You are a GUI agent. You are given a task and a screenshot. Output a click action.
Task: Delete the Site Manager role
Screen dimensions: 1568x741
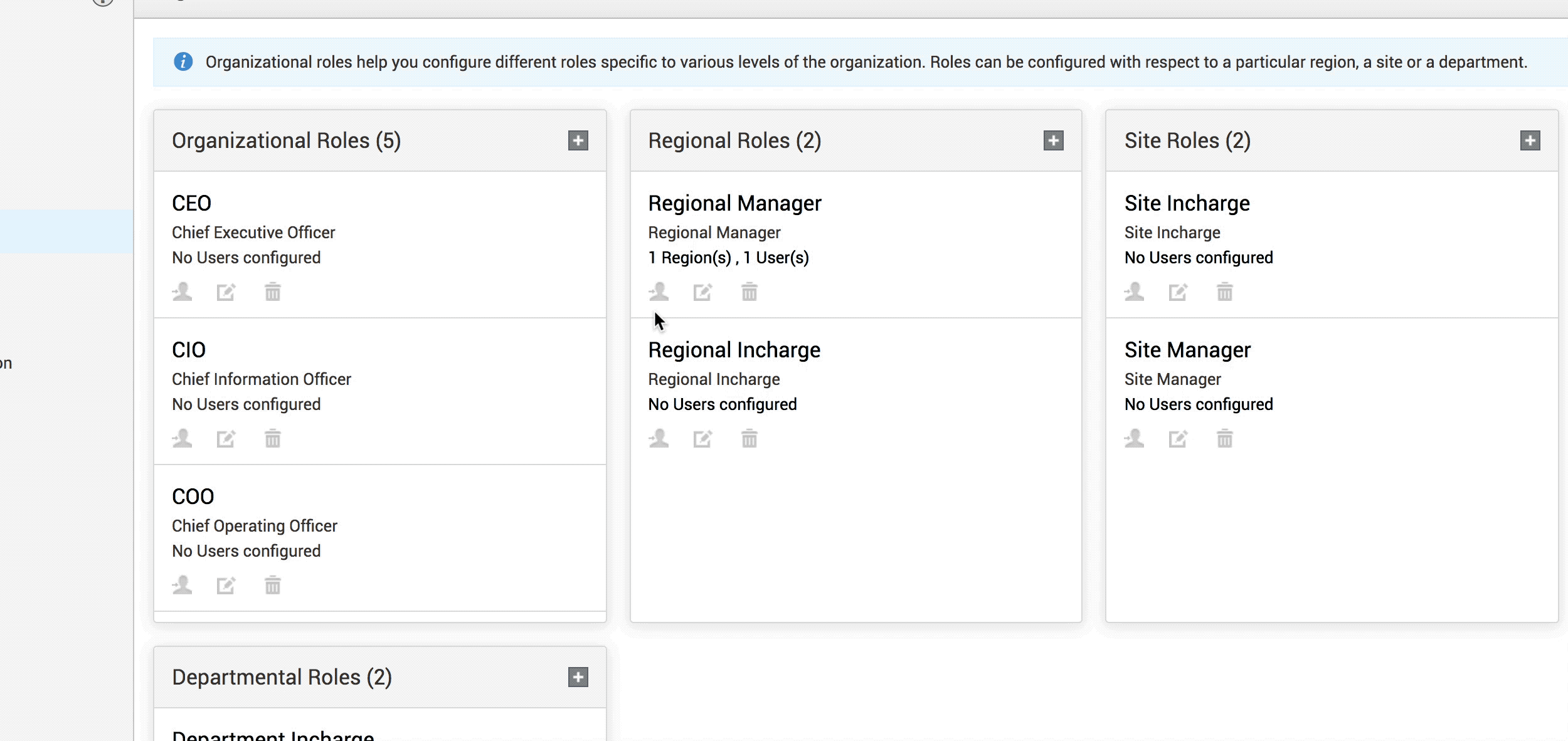[1224, 439]
